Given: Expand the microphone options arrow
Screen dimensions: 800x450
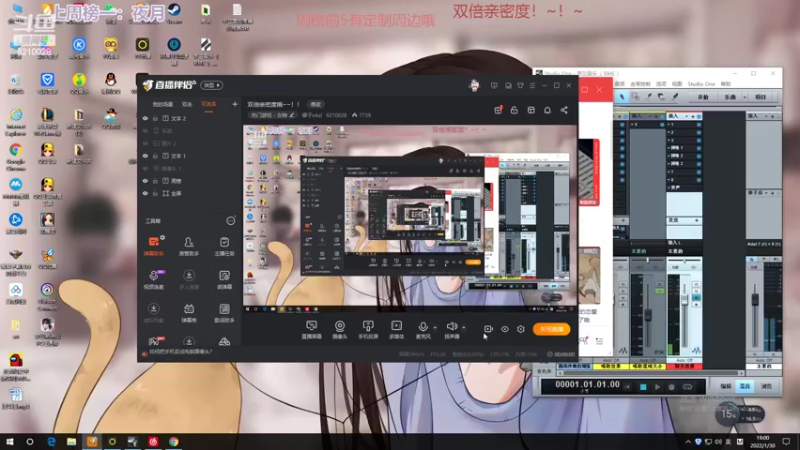Looking at the screenshot, I should point(435,327).
